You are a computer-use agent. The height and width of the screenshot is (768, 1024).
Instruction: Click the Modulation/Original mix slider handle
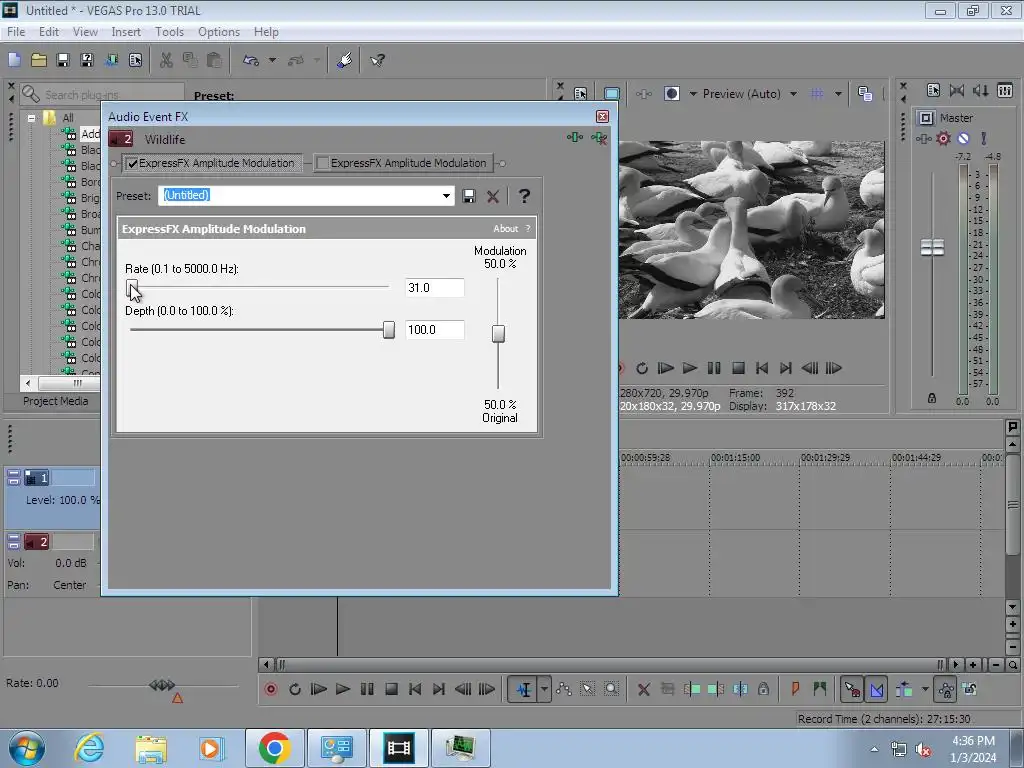point(498,334)
